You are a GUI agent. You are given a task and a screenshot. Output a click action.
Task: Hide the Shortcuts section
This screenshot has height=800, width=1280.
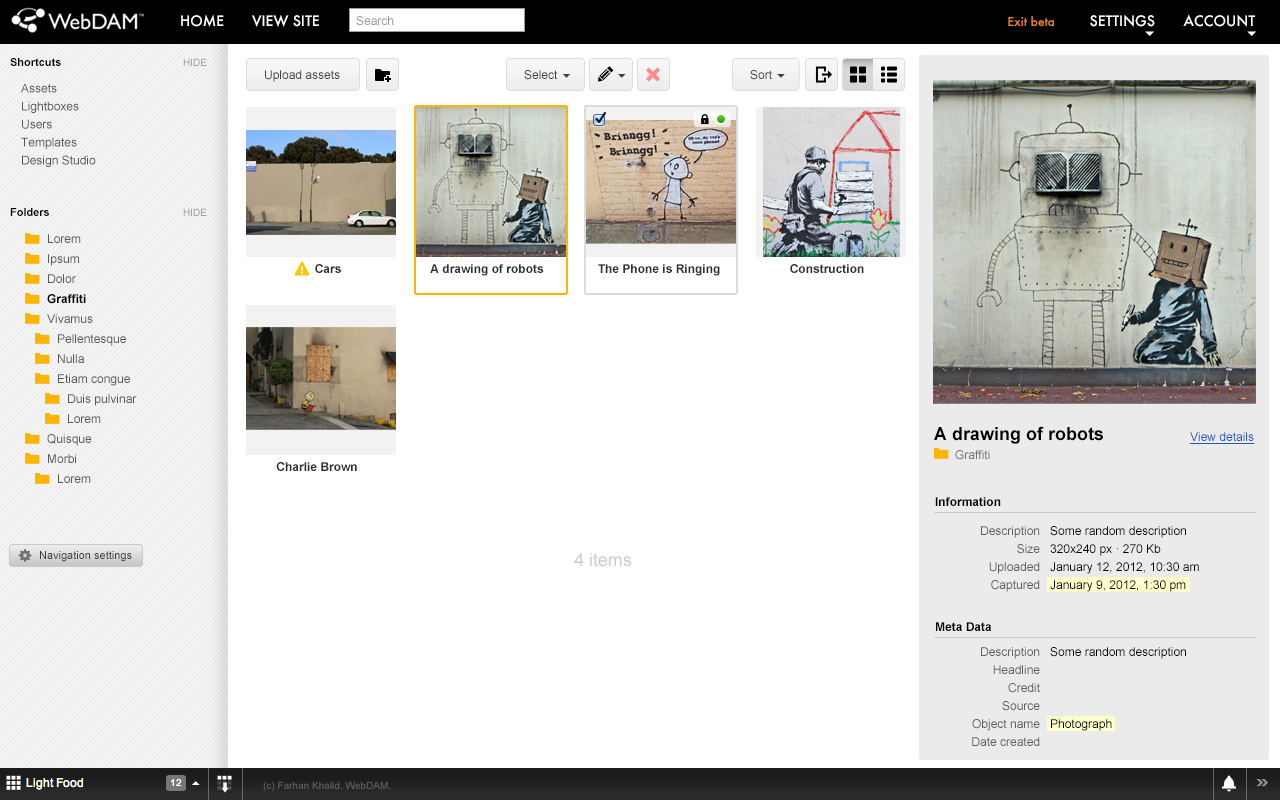pyautogui.click(x=195, y=62)
